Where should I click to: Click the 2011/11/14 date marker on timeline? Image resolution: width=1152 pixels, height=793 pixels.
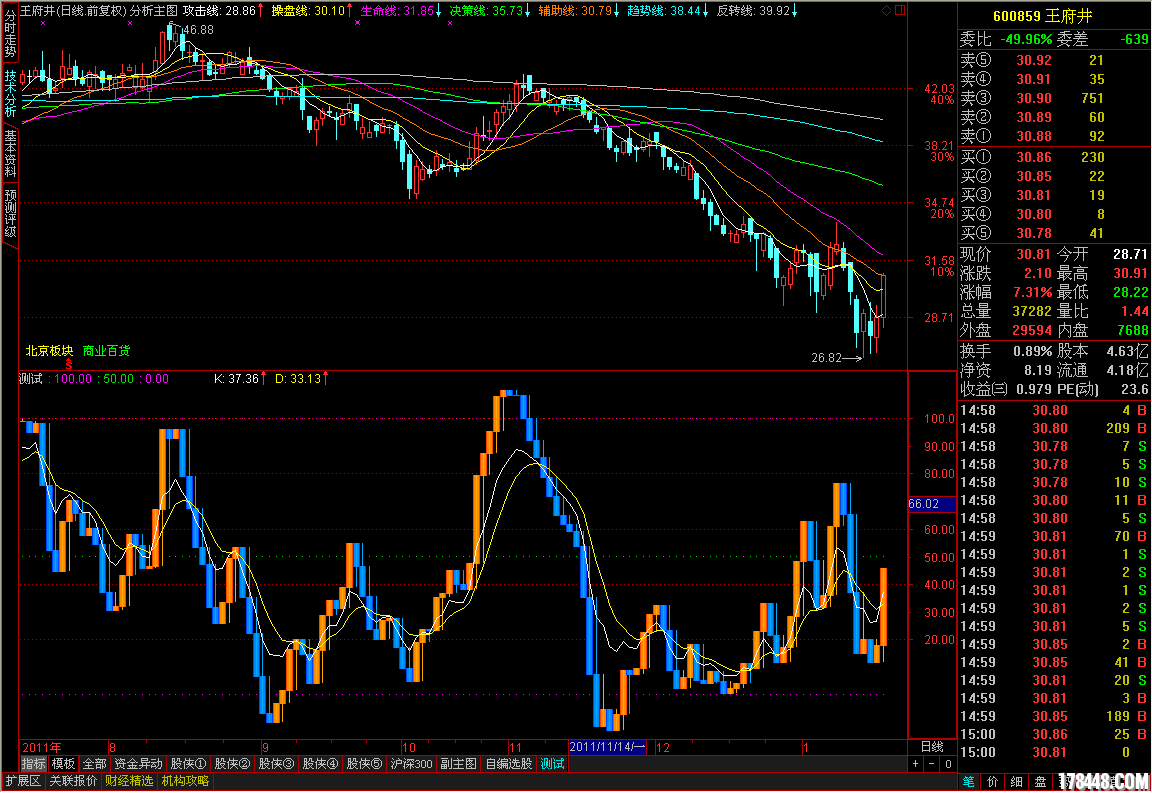coord(609,747)
